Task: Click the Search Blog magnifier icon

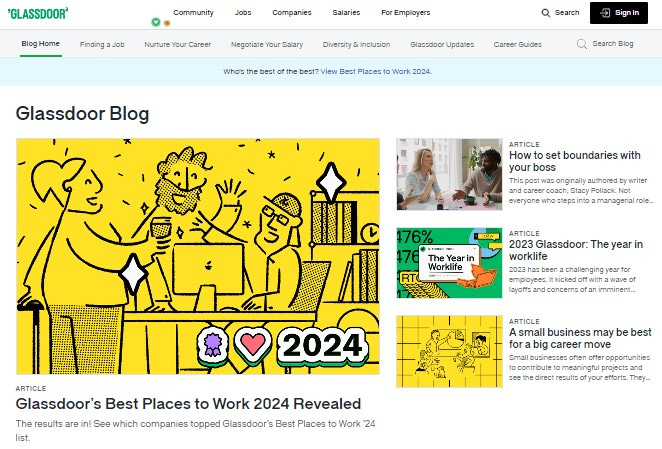Action: coord(582,44)
